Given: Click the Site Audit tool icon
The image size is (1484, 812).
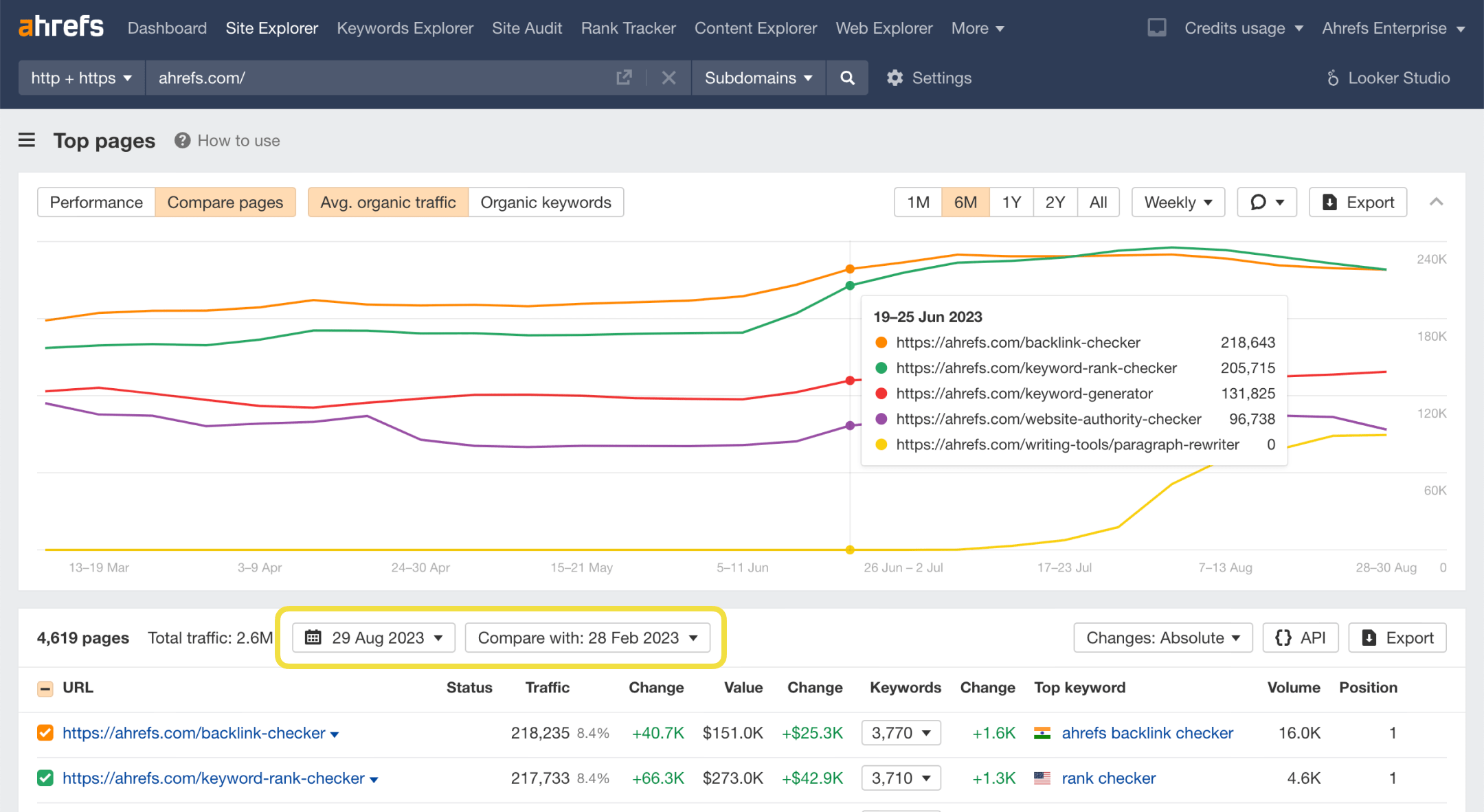Looking at the screenshot, I should click(528, 28).
